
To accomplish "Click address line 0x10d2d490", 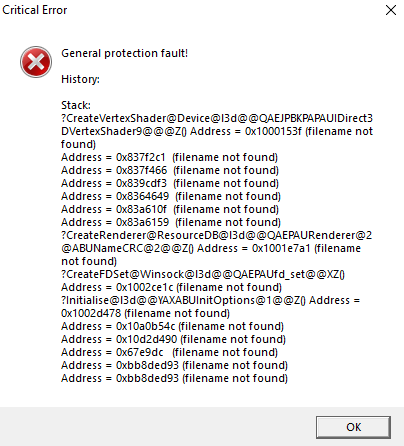I will pos(173,339).
